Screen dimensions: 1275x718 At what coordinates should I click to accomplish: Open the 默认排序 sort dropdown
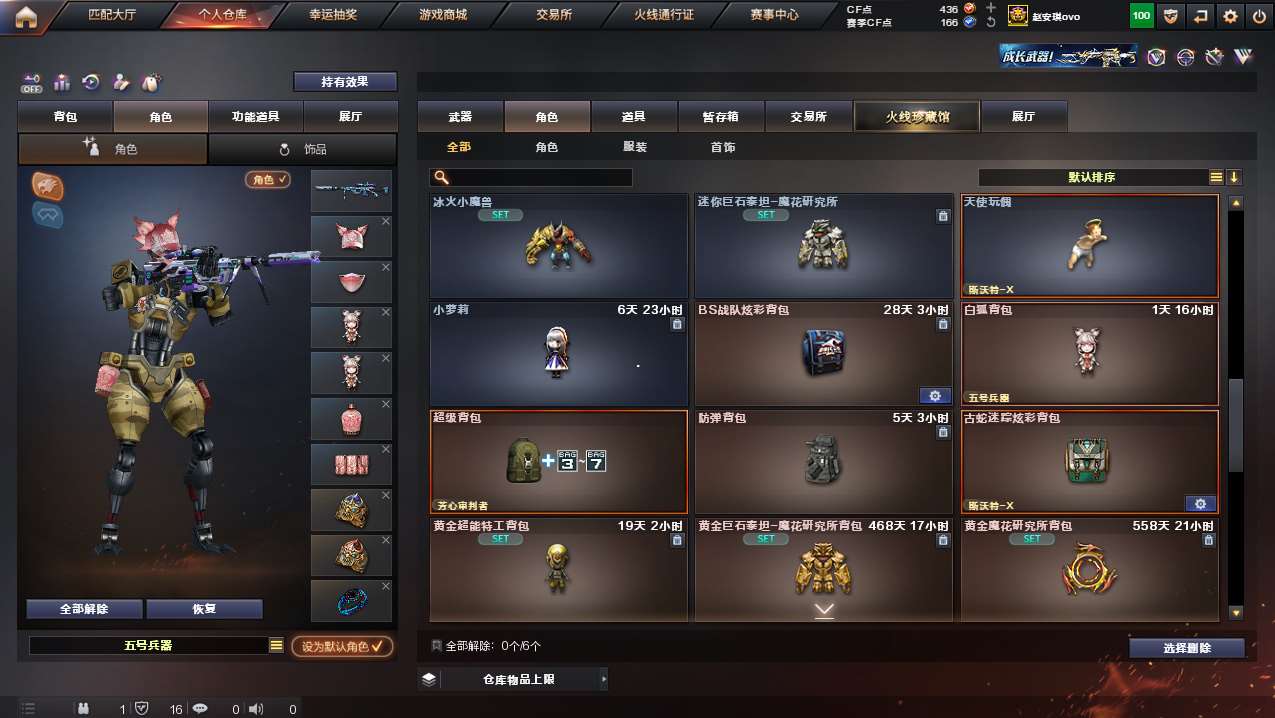pyautogui.click(x=1092, y=177)
